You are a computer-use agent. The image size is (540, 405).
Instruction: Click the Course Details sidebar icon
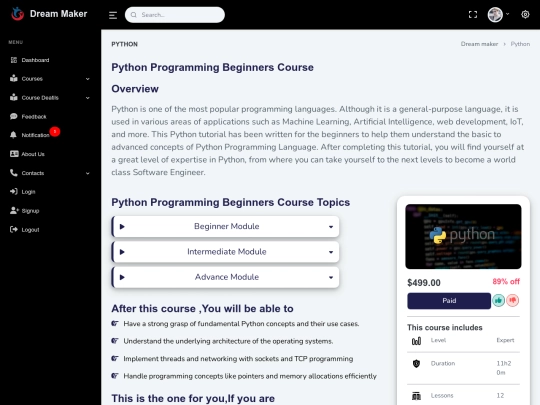pos(14,97)
